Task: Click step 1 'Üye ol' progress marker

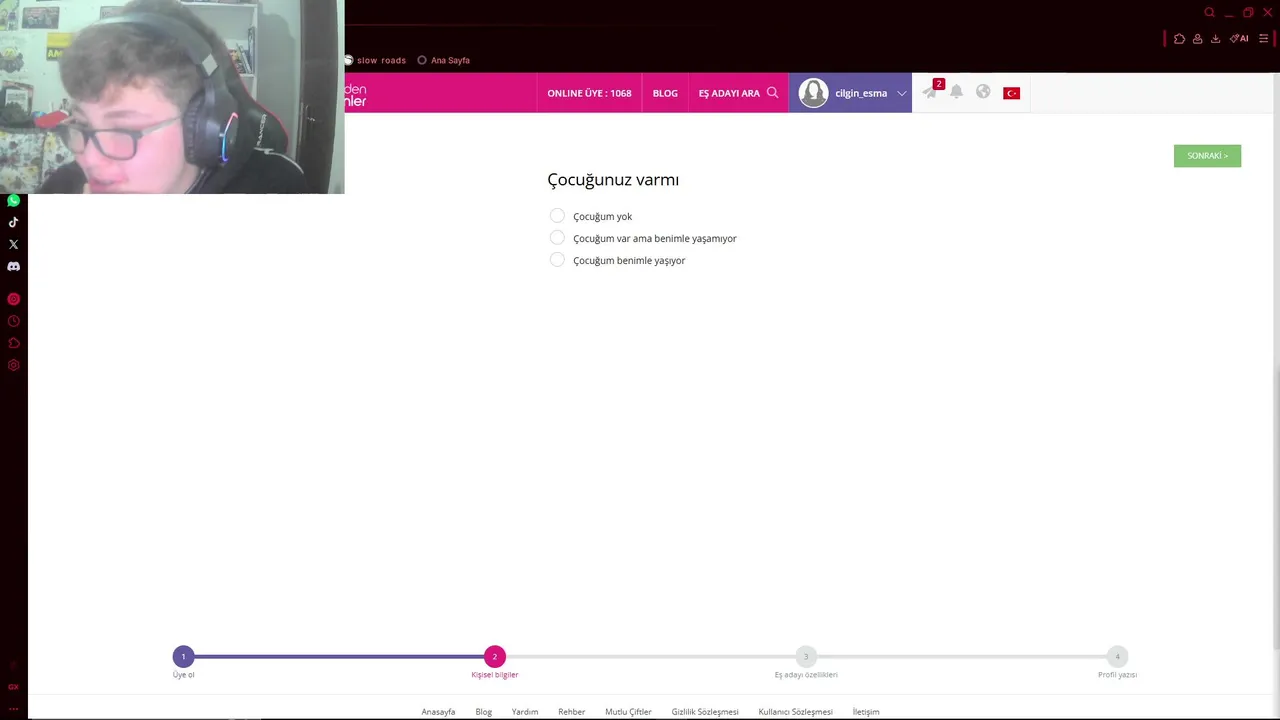Action: coord(183,657)
